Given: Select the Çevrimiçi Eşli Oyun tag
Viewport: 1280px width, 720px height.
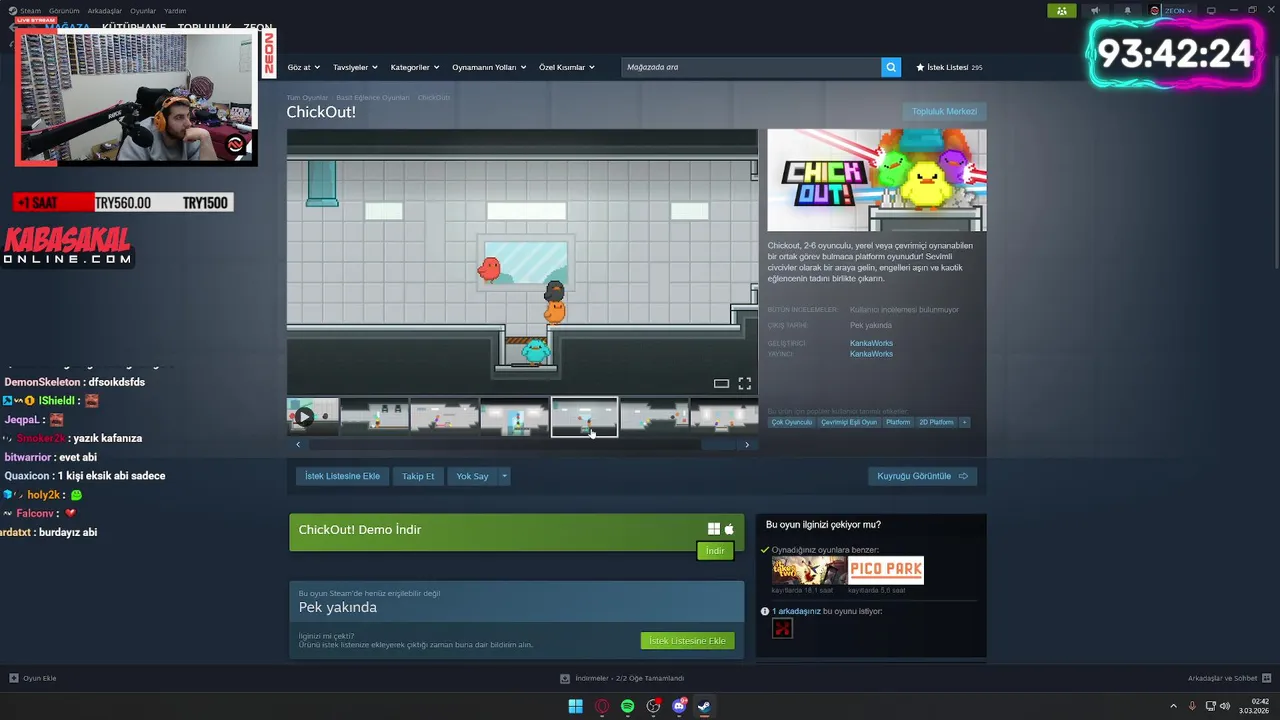Looking at the screenshot, I should tap(849, 422).
